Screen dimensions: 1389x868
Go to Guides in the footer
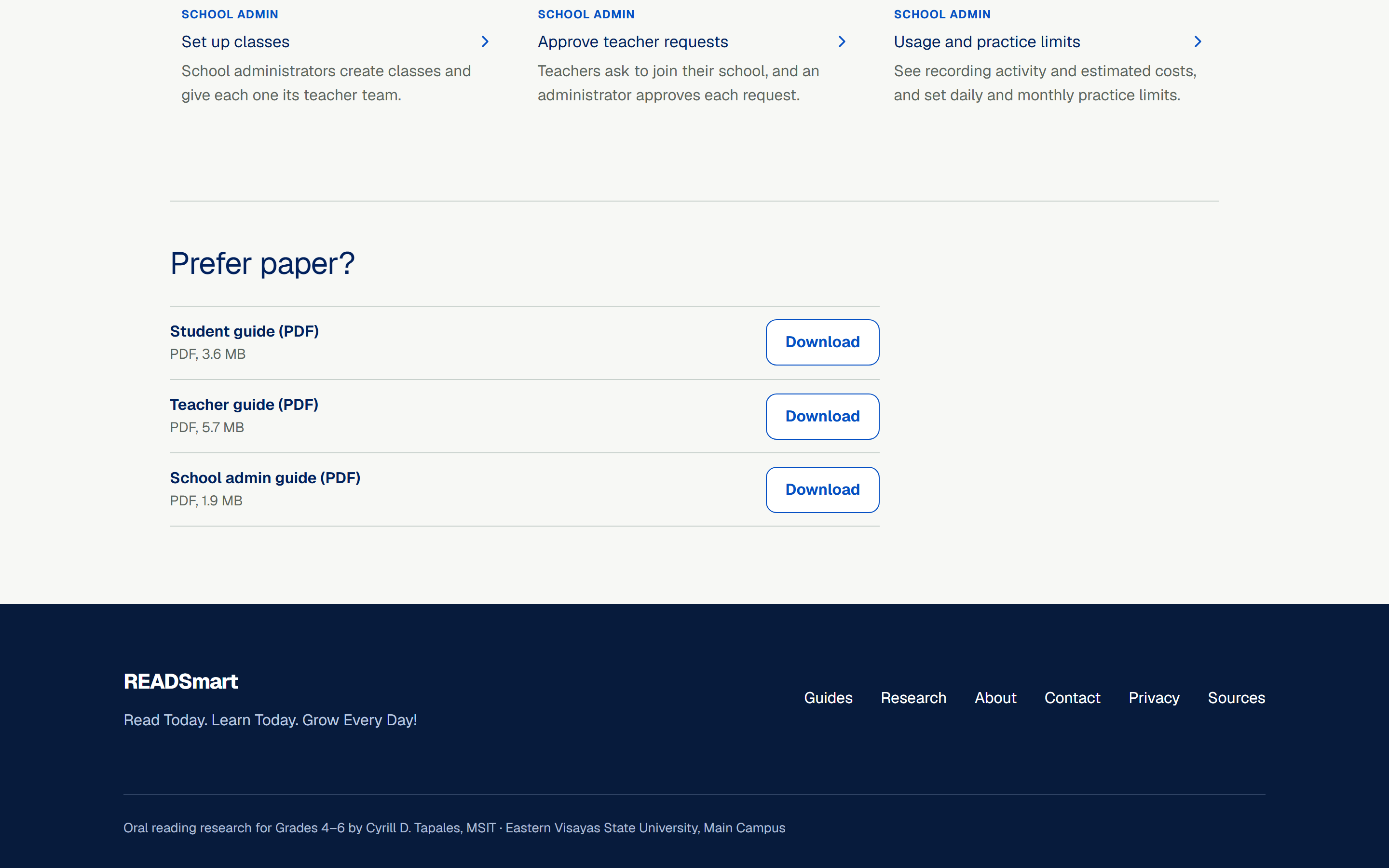click(828, 697)
